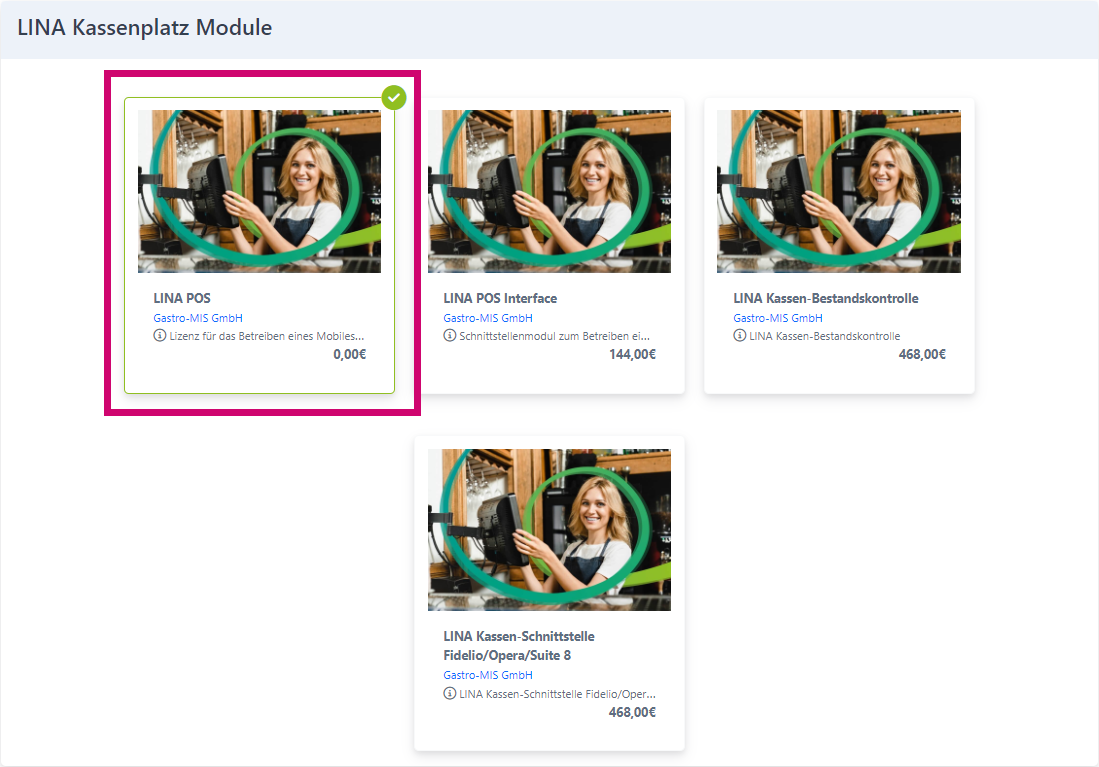Click the LINA POS title
Screen dimensions: 1099x767
182,298
